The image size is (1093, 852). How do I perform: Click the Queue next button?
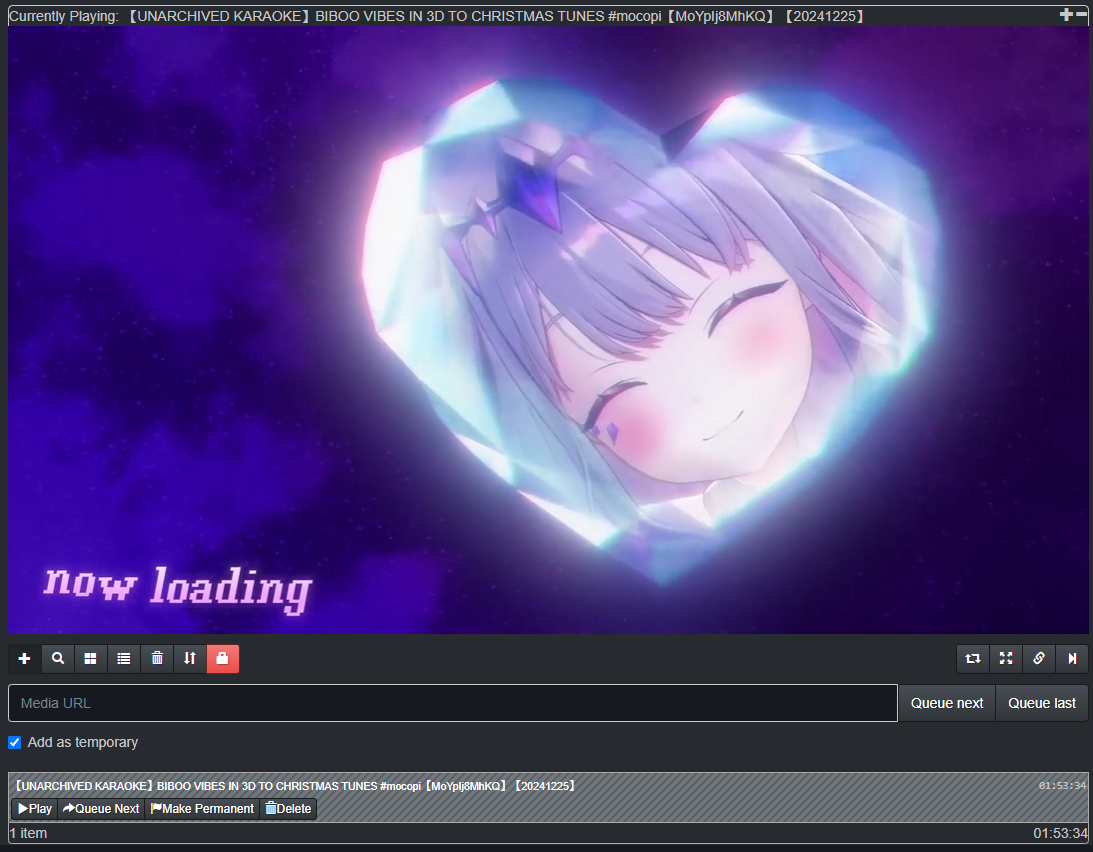point(947,703)
